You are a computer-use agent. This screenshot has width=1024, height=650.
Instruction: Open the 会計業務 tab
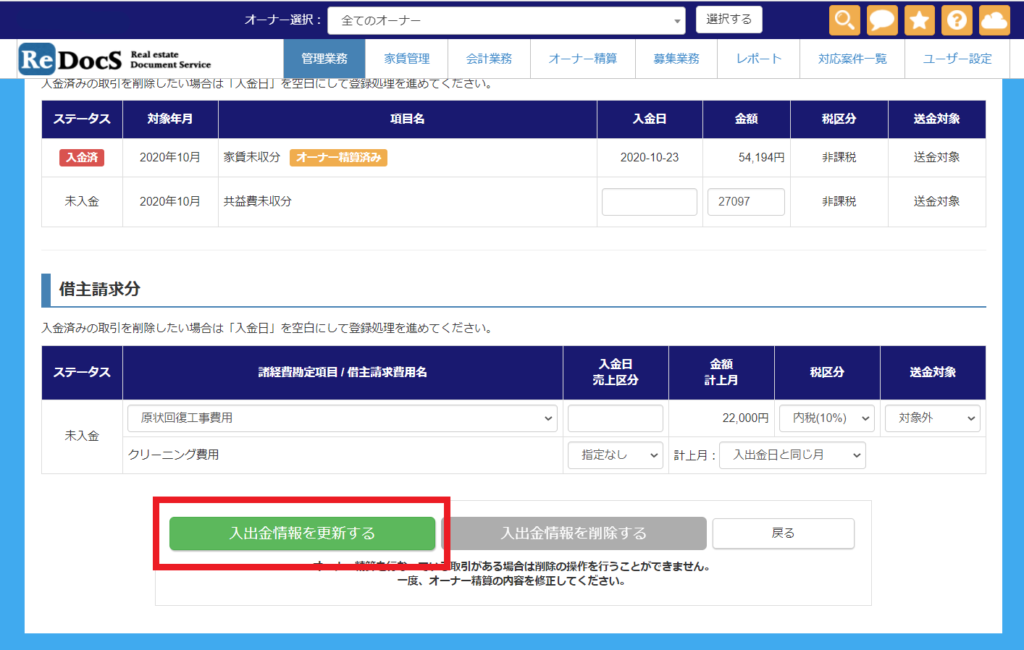point(488,59)
